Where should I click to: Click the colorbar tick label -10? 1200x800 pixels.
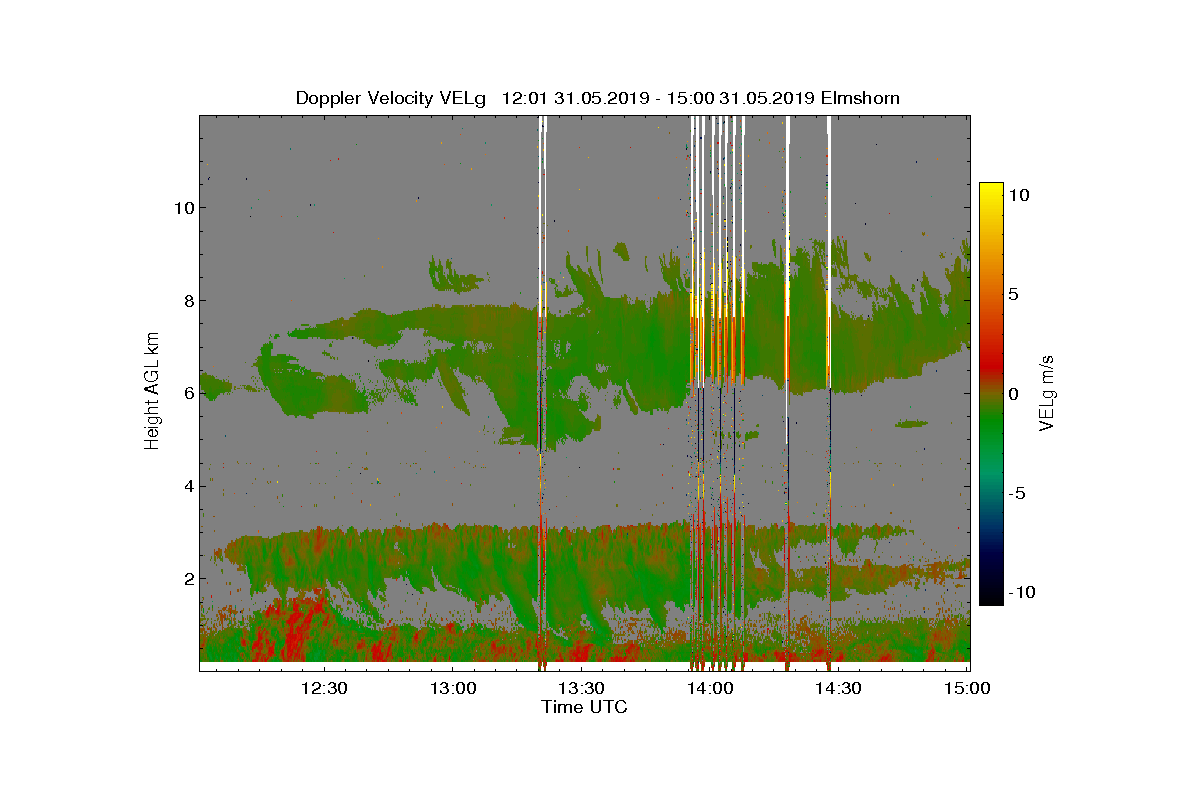(x=1021, y=592)
